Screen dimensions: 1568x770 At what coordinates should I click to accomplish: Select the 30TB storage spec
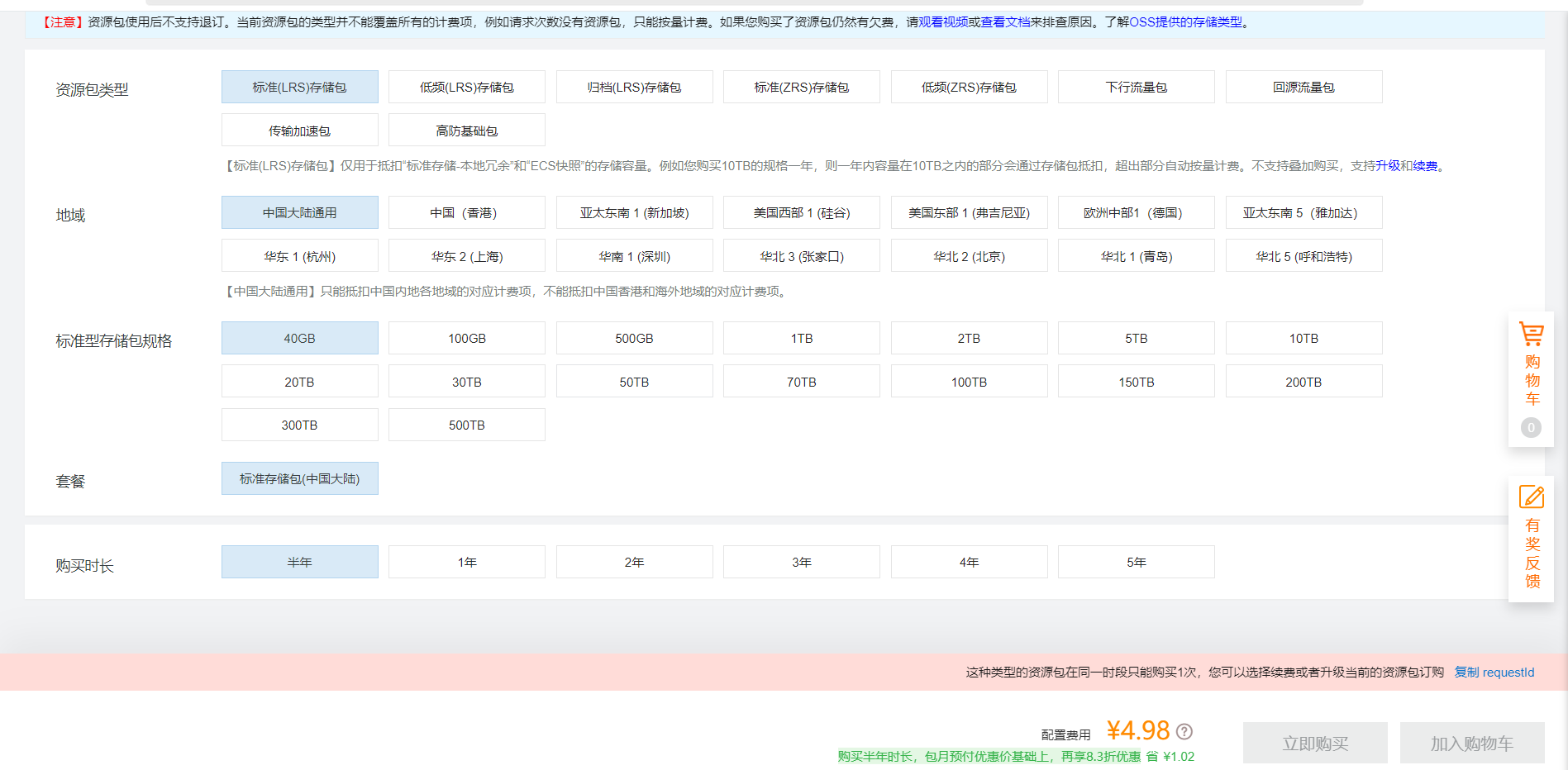(x=466, y=382)
